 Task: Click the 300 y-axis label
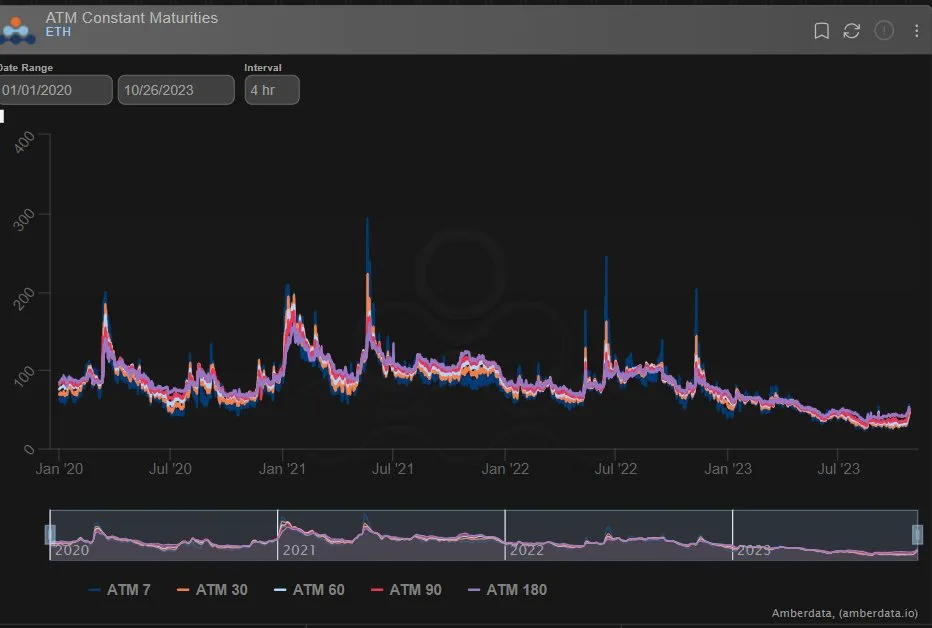[x=24, y=220]
